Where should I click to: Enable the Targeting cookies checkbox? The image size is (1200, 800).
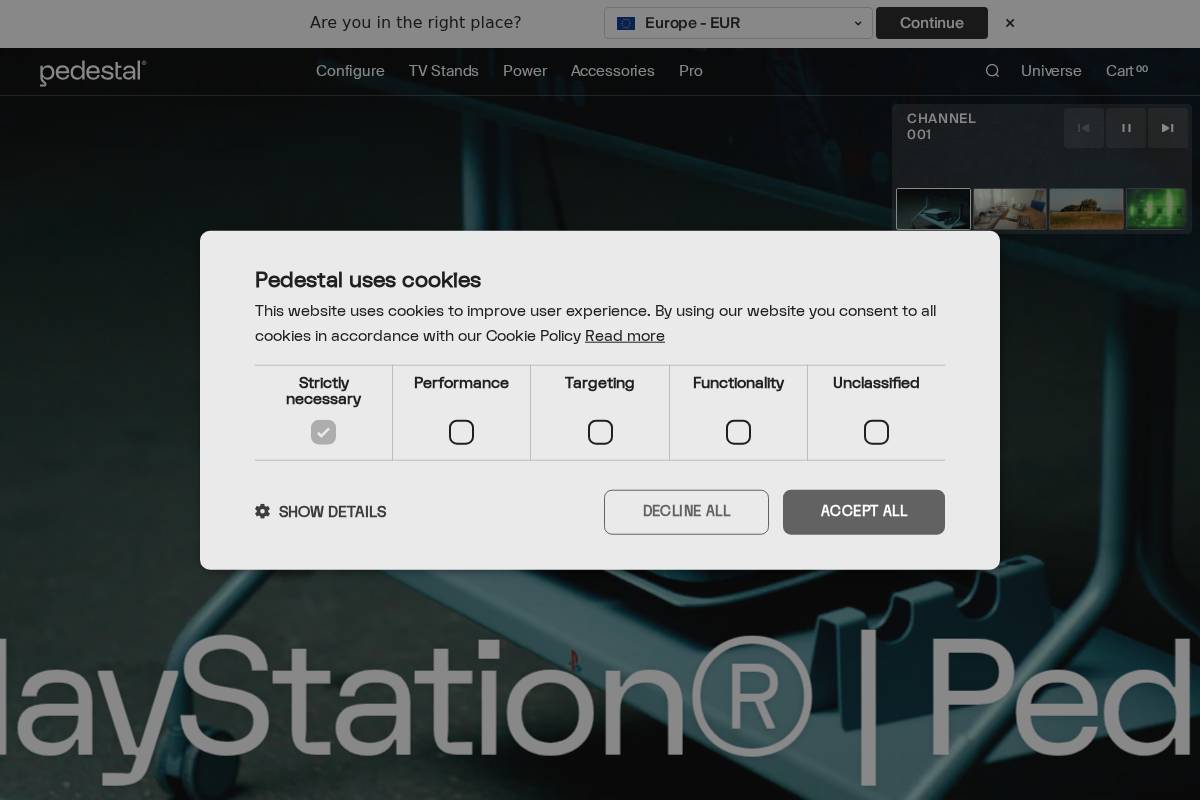click(600, 432)
